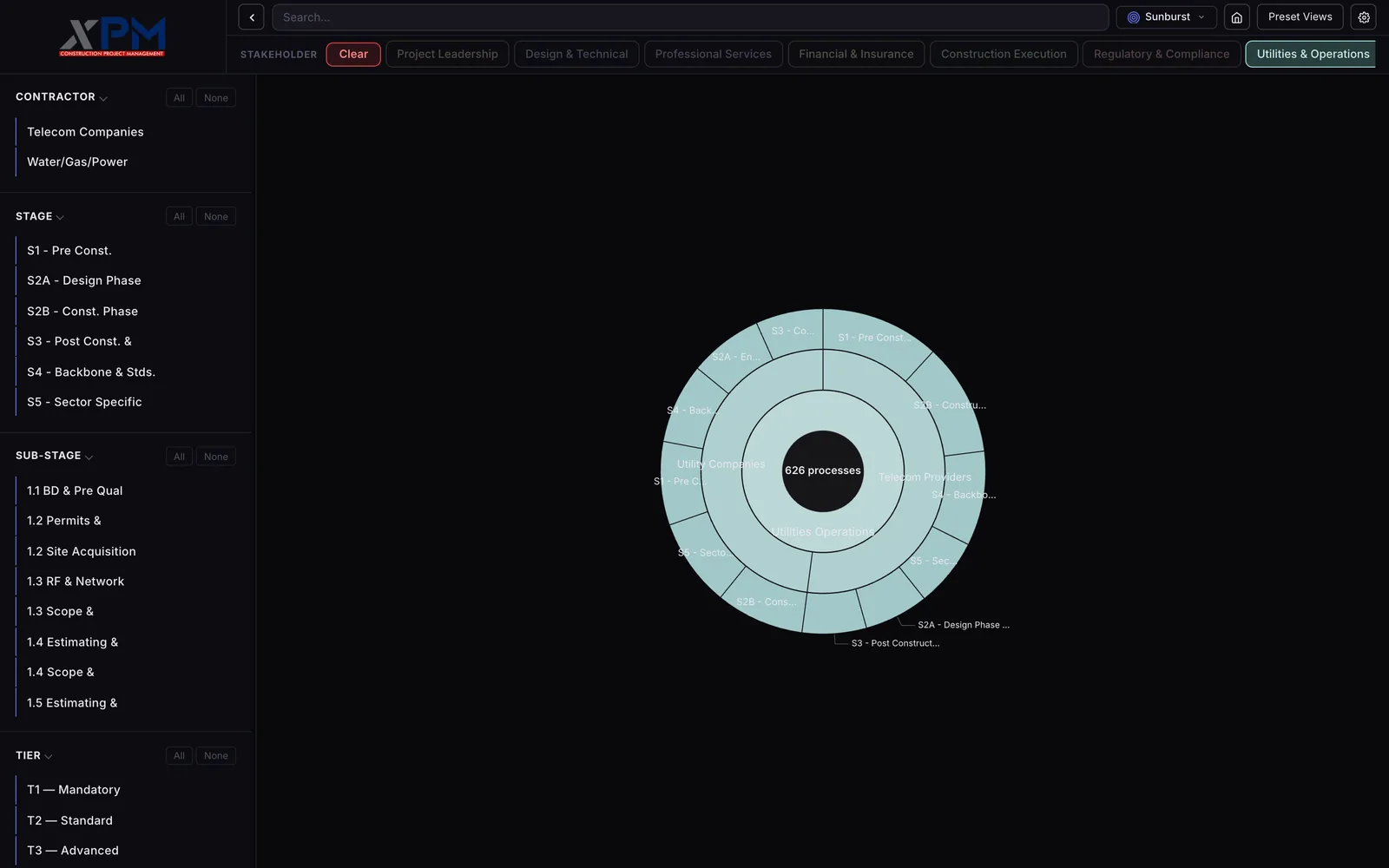Viewport: 1389px width, 868px height.
Task: Select the Utility Companies sunburst segment
Action: 721,464
